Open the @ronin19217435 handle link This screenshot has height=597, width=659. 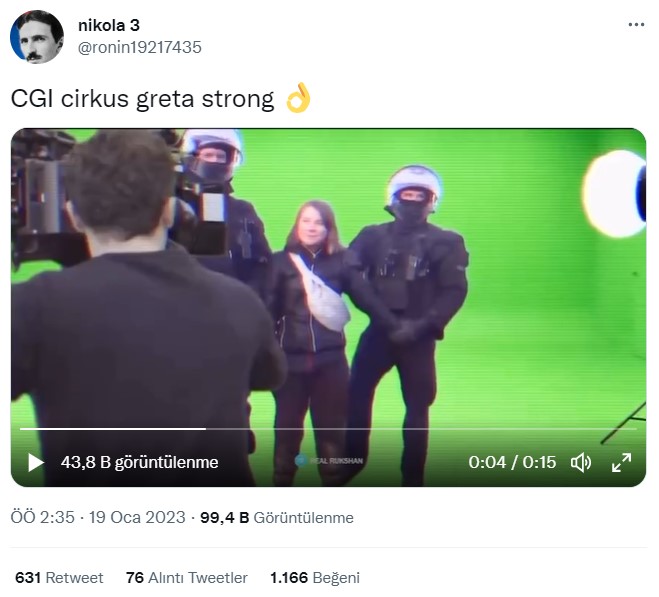pyautogui.click(x=140, y=48)
